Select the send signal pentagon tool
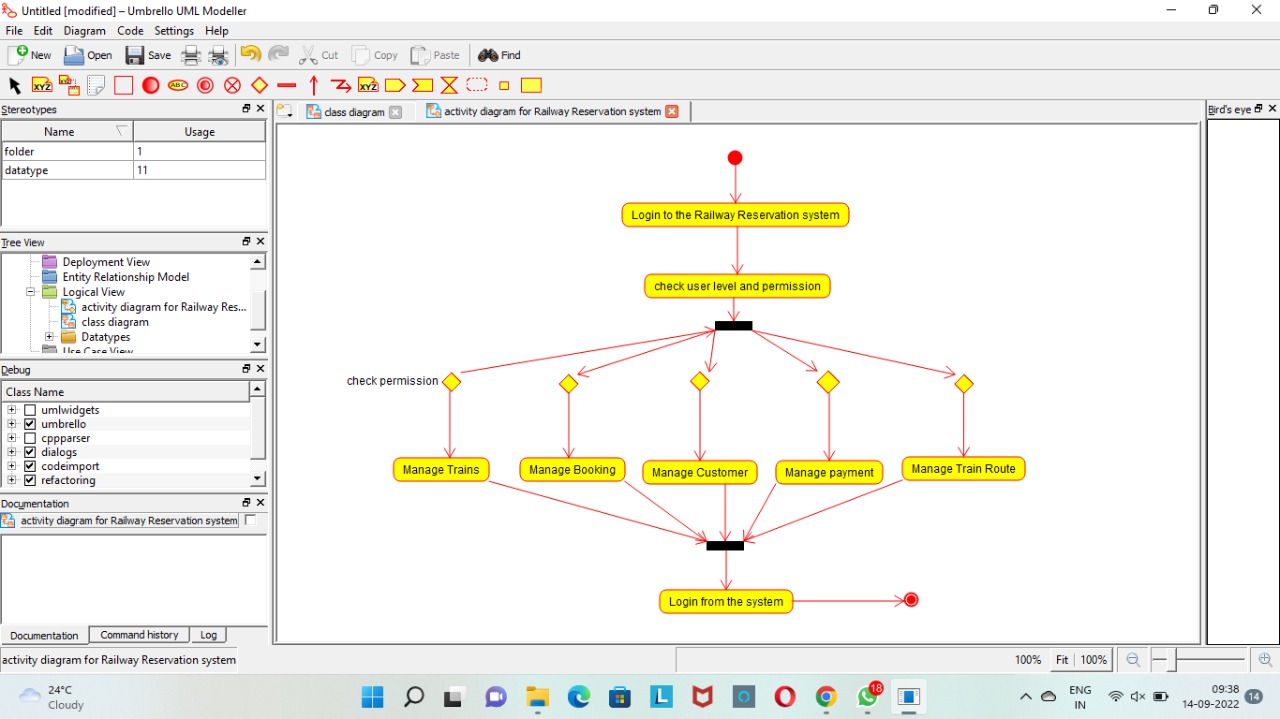Image resolution: width=1280 pixels, height=719 pixels. pyautogui.click(x=395, y=85)
